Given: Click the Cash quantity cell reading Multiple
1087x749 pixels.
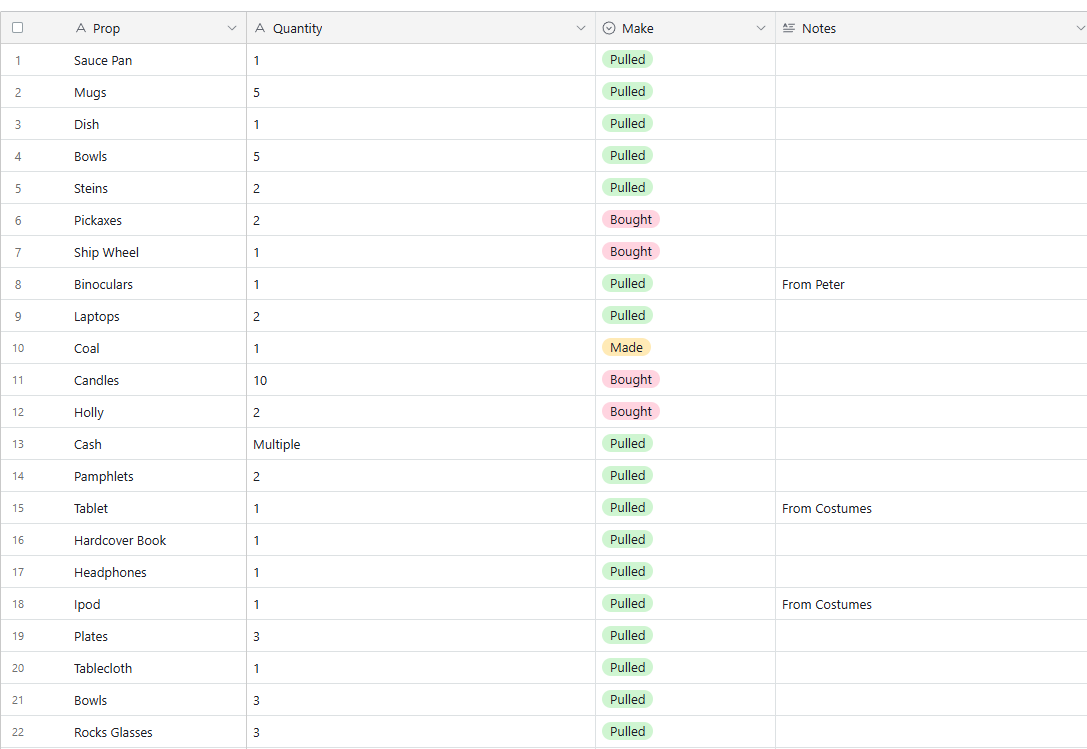Looking at the screenshot, I should [x=276, y=445].
